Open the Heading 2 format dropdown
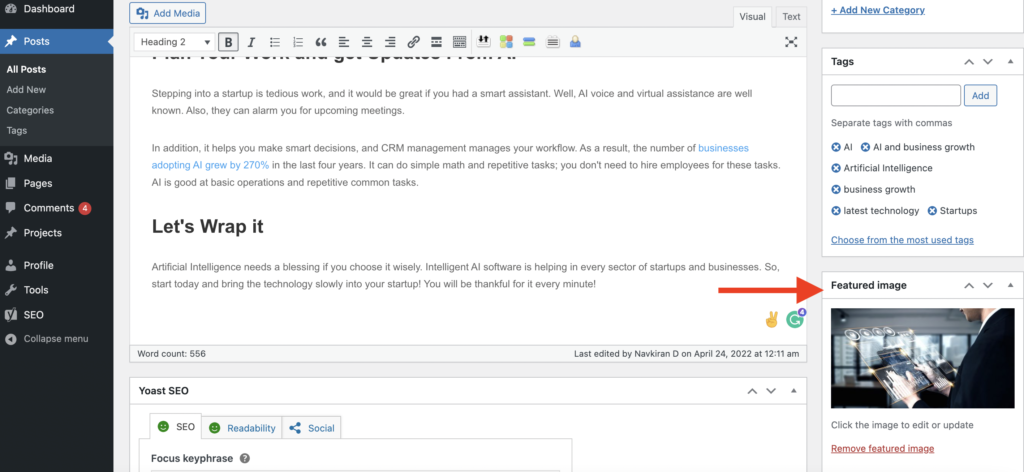The width and height of the screenshot is (1024, 472). click(174, 42)
